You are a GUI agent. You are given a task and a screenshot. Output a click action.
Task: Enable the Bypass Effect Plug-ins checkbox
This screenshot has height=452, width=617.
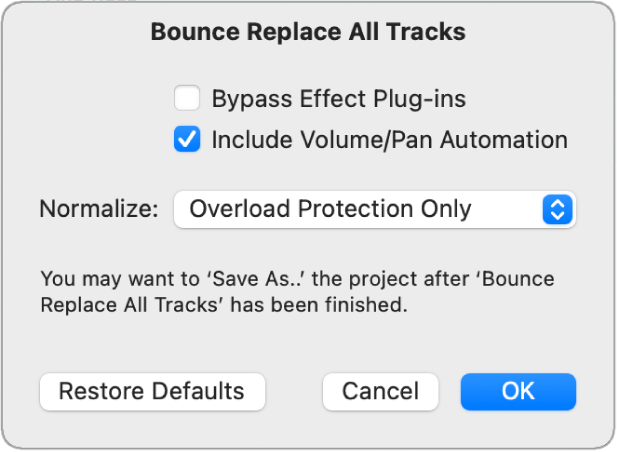click(x=187, y=99)
